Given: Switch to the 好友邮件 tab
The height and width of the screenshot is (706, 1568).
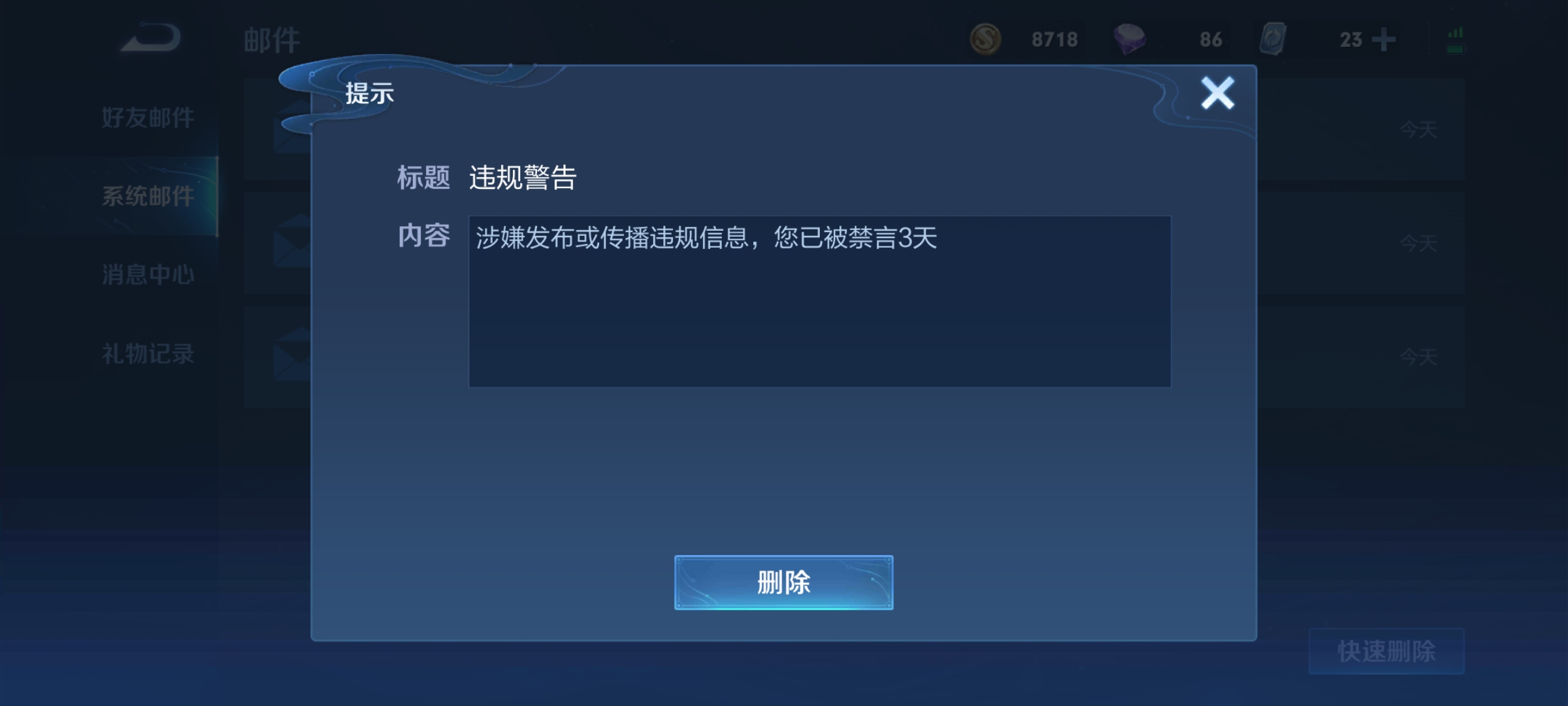Looking at the screenshot, I should [148, 118].
